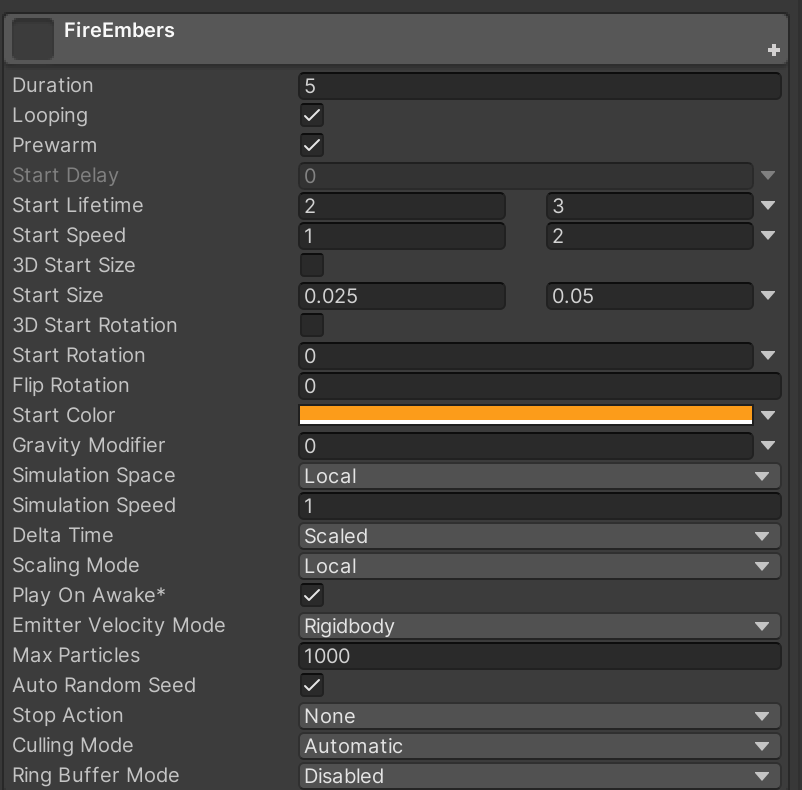The width and height of the screenshot is (802, 790).
Task: Open Start Color mode arrow menu
Action: [x=768, y=416]
